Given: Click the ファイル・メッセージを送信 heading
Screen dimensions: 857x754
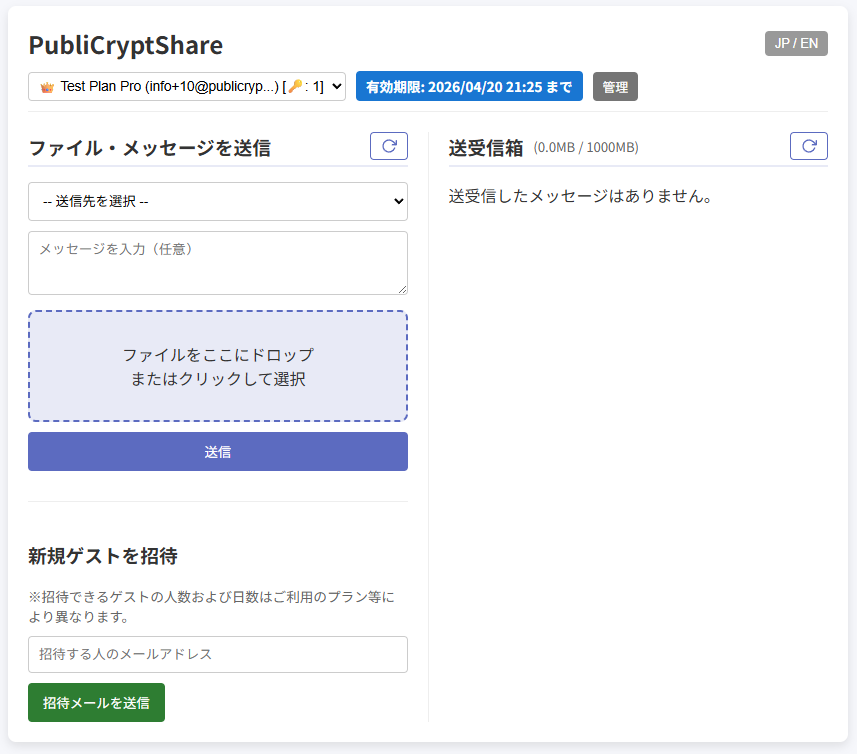Looking at the screenshot, I should click(x=149, y=147).
